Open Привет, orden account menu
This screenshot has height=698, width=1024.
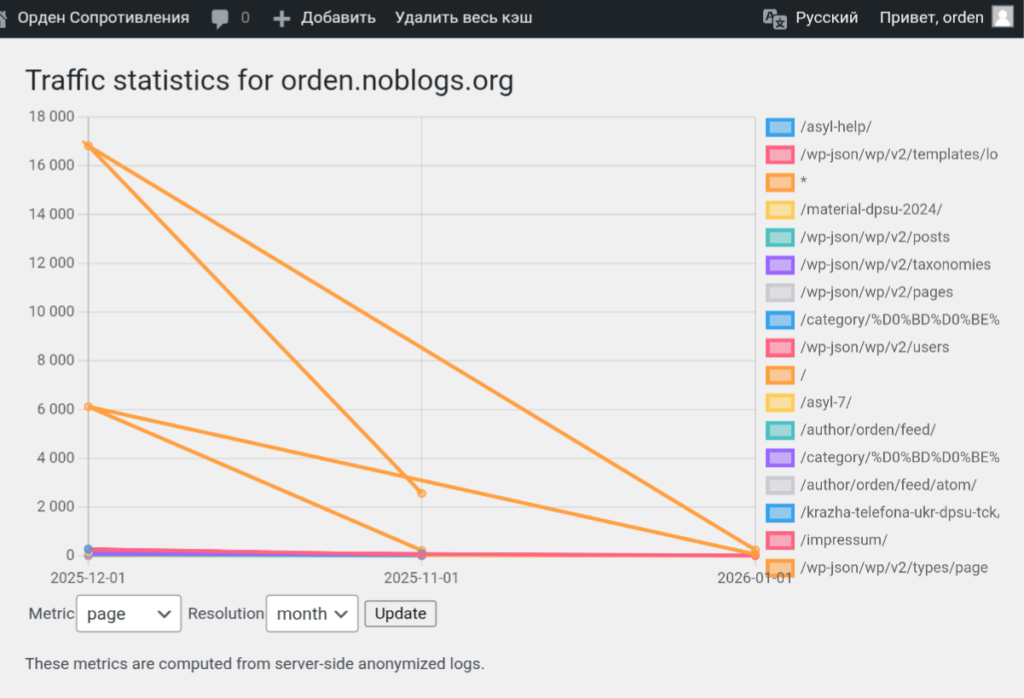click(931, 18)
